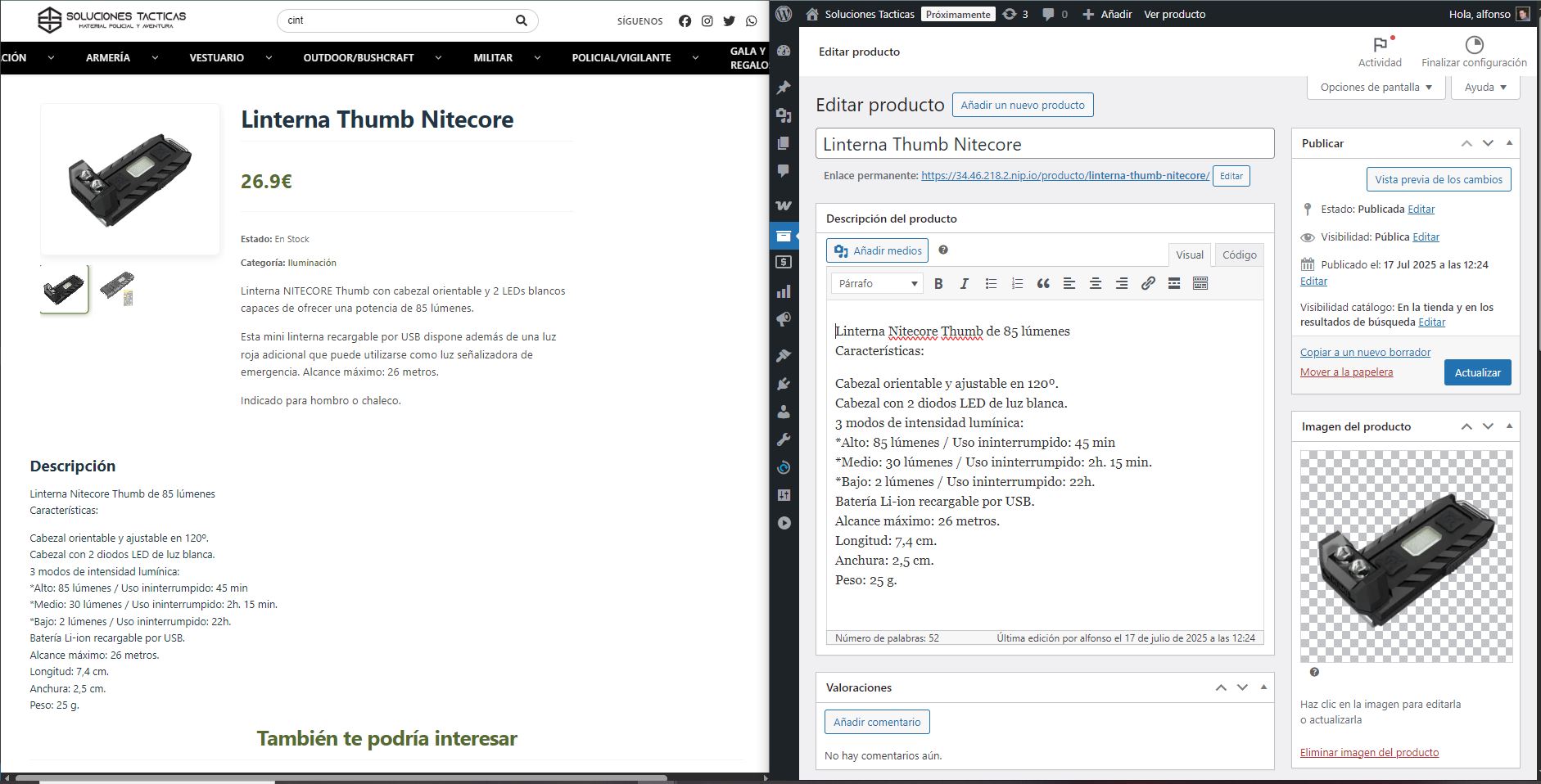Open Posts pushpin icon in sidebar
Screen dimensions: 1541x784
click(784, 88)
